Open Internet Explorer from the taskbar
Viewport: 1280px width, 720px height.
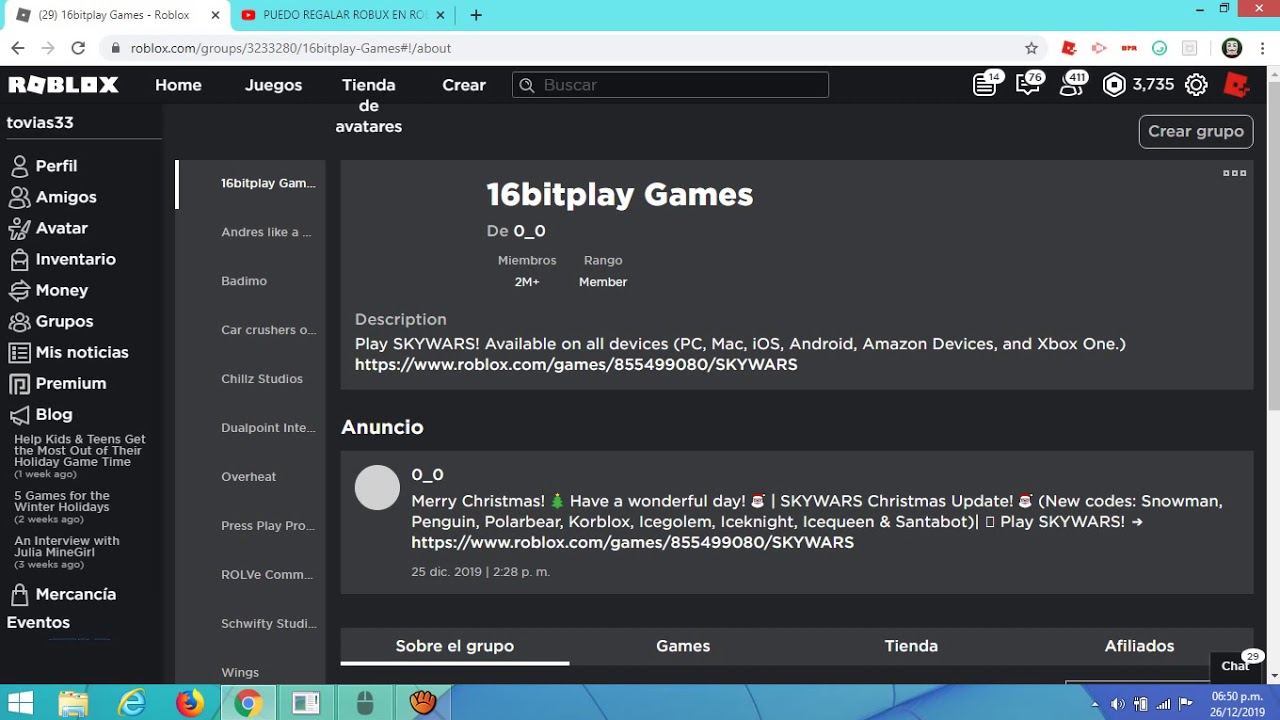[131, 703]
